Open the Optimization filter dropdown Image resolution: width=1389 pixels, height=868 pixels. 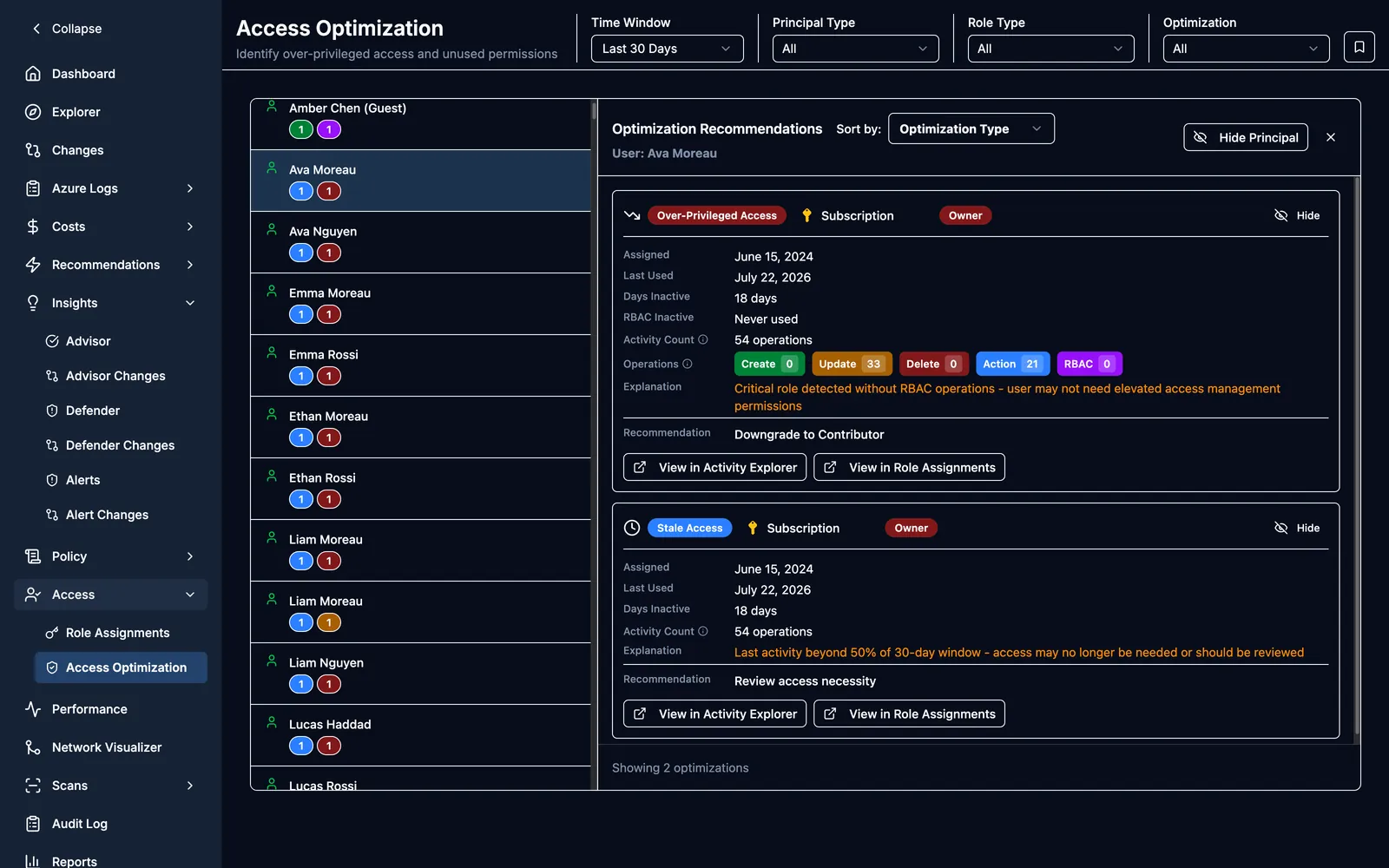click(x=1246, y=49)
